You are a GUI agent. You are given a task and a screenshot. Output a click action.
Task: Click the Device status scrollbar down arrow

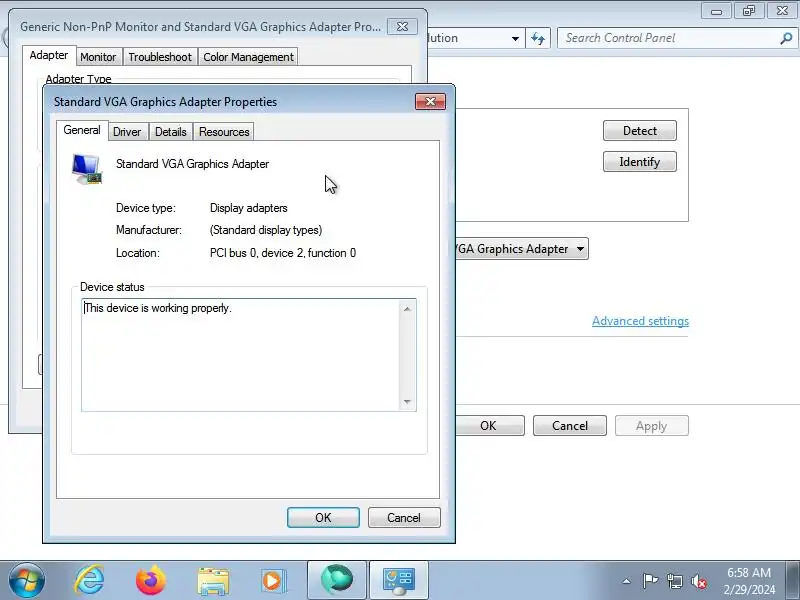point(407,402)
